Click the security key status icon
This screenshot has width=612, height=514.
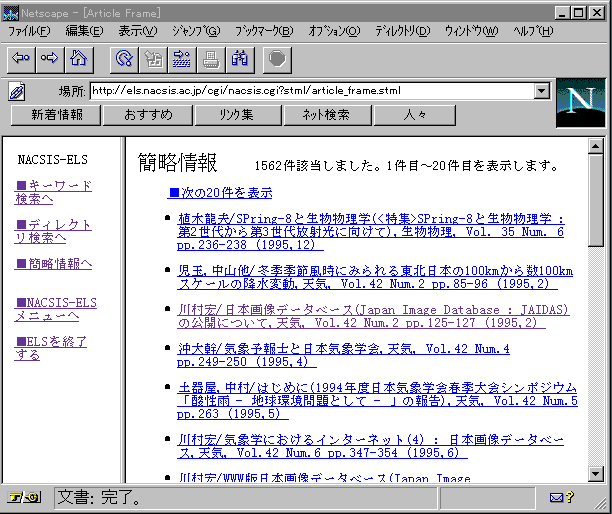point(24,498)
